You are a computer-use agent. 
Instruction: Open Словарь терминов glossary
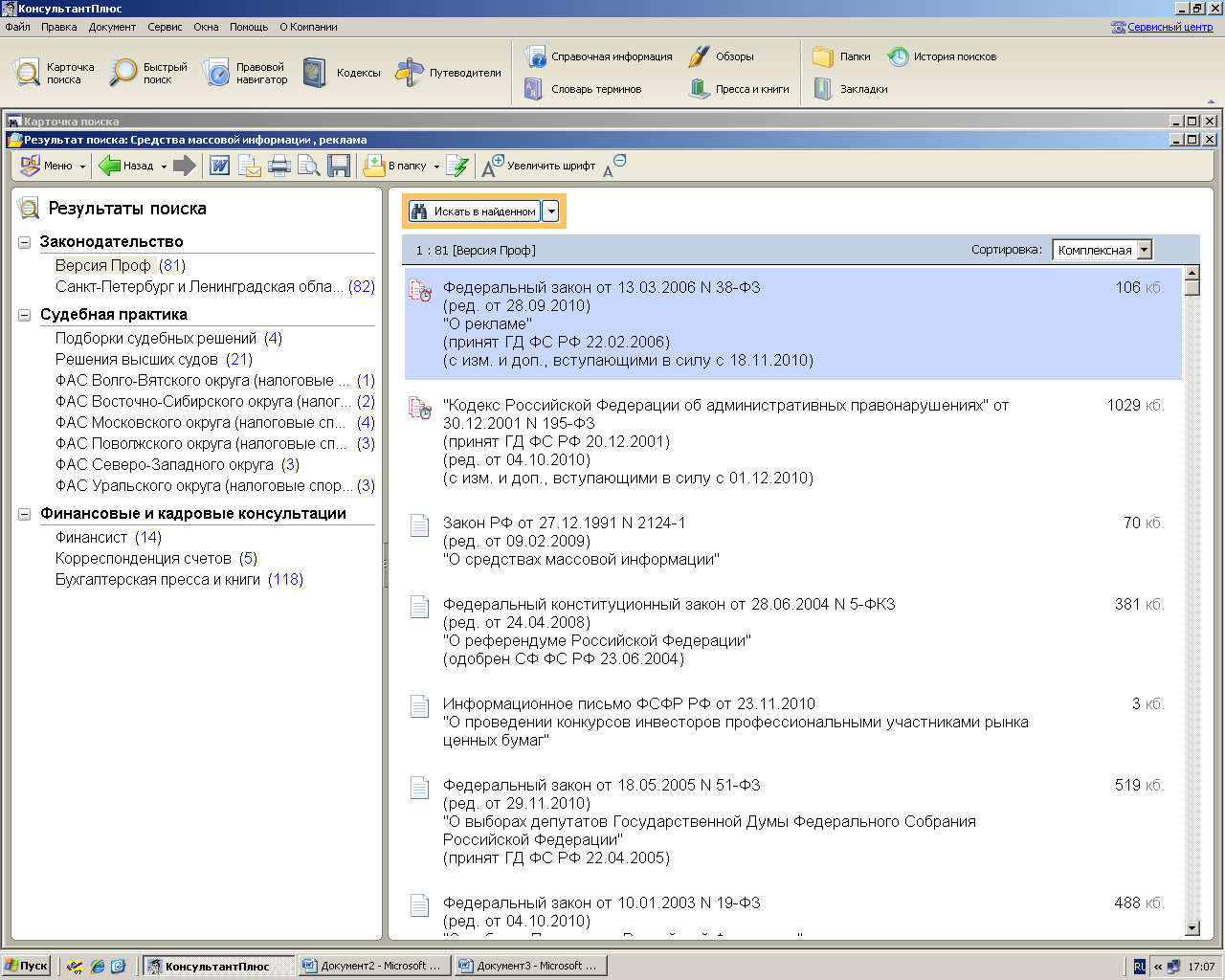[x=583, y=89]
